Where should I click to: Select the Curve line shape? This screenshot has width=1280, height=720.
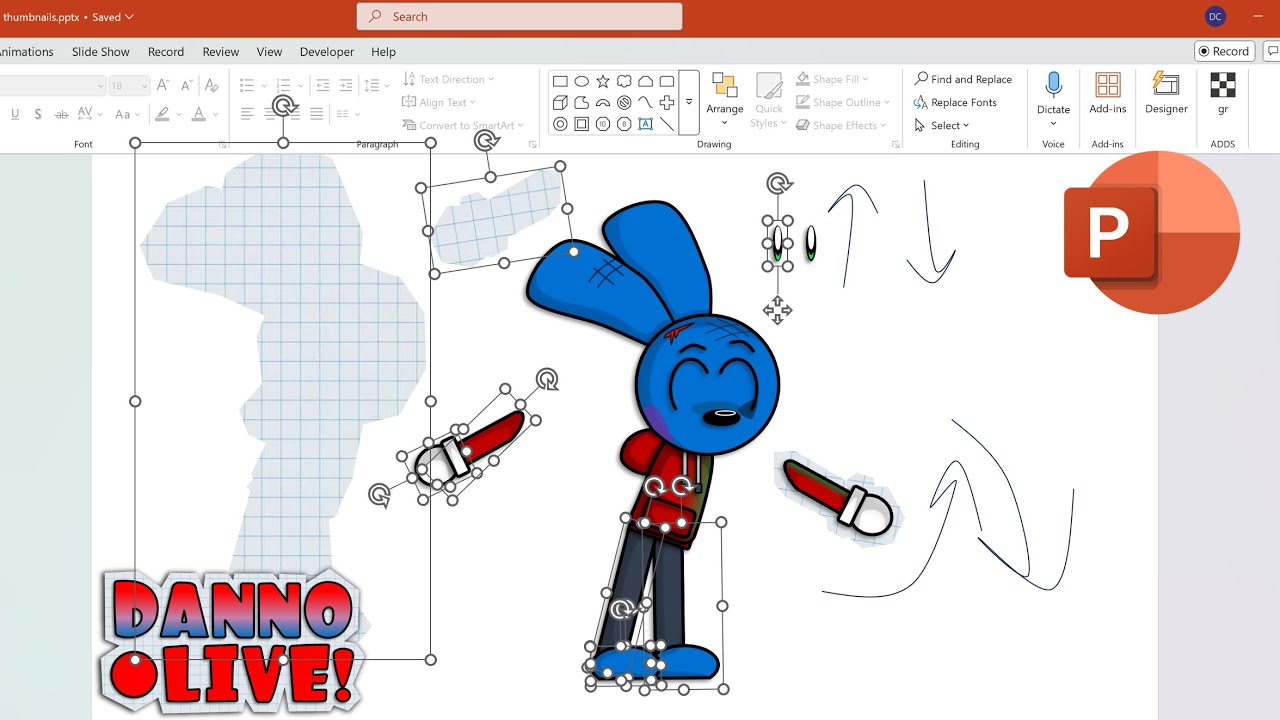pyautogui.click(x=646, y=103)
